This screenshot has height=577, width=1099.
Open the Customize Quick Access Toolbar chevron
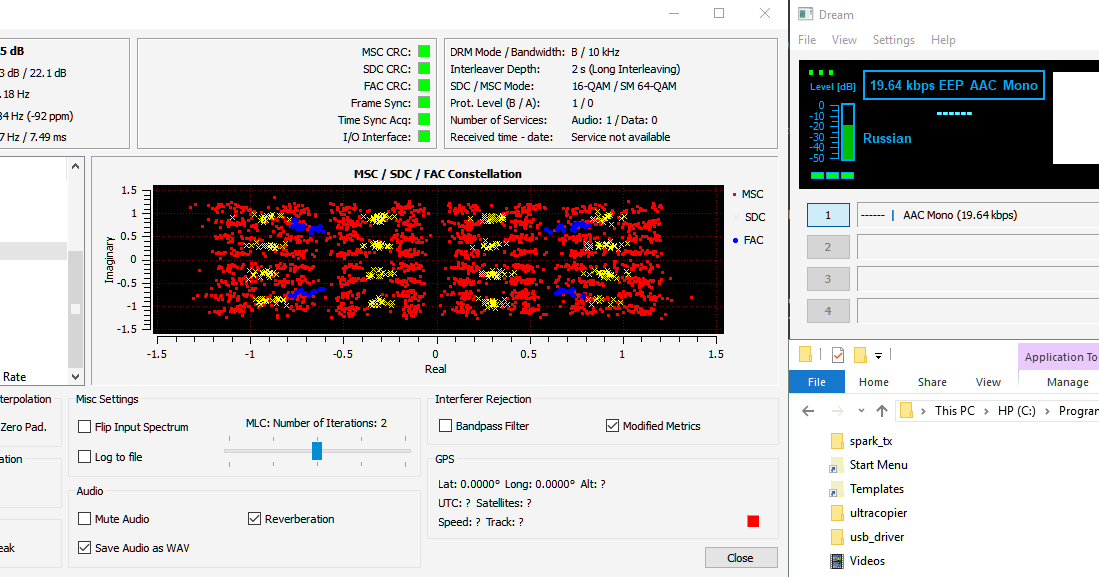pos(876,356)
